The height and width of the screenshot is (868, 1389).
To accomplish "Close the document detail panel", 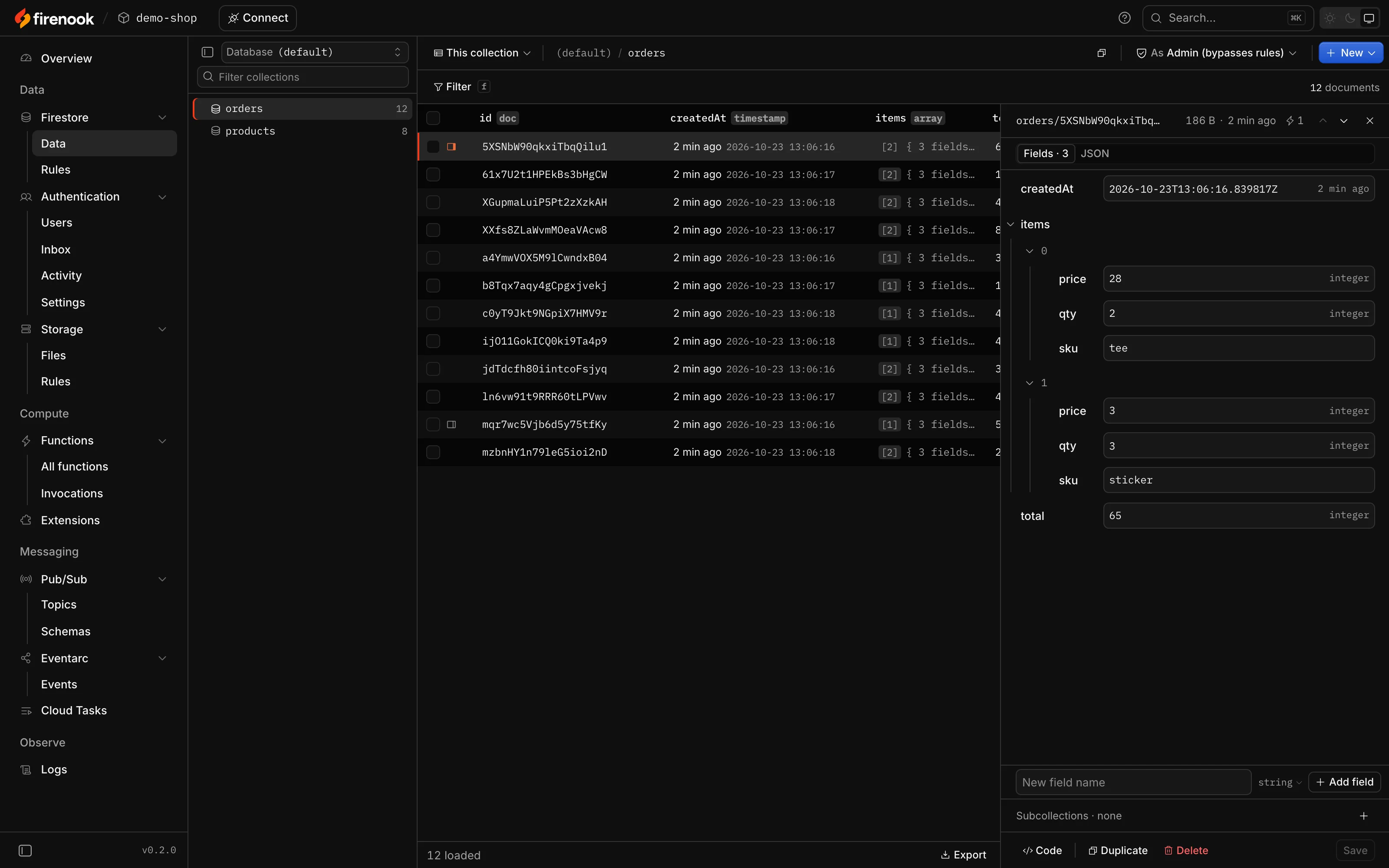I will pyautogui.click(x=1369, y=121).
